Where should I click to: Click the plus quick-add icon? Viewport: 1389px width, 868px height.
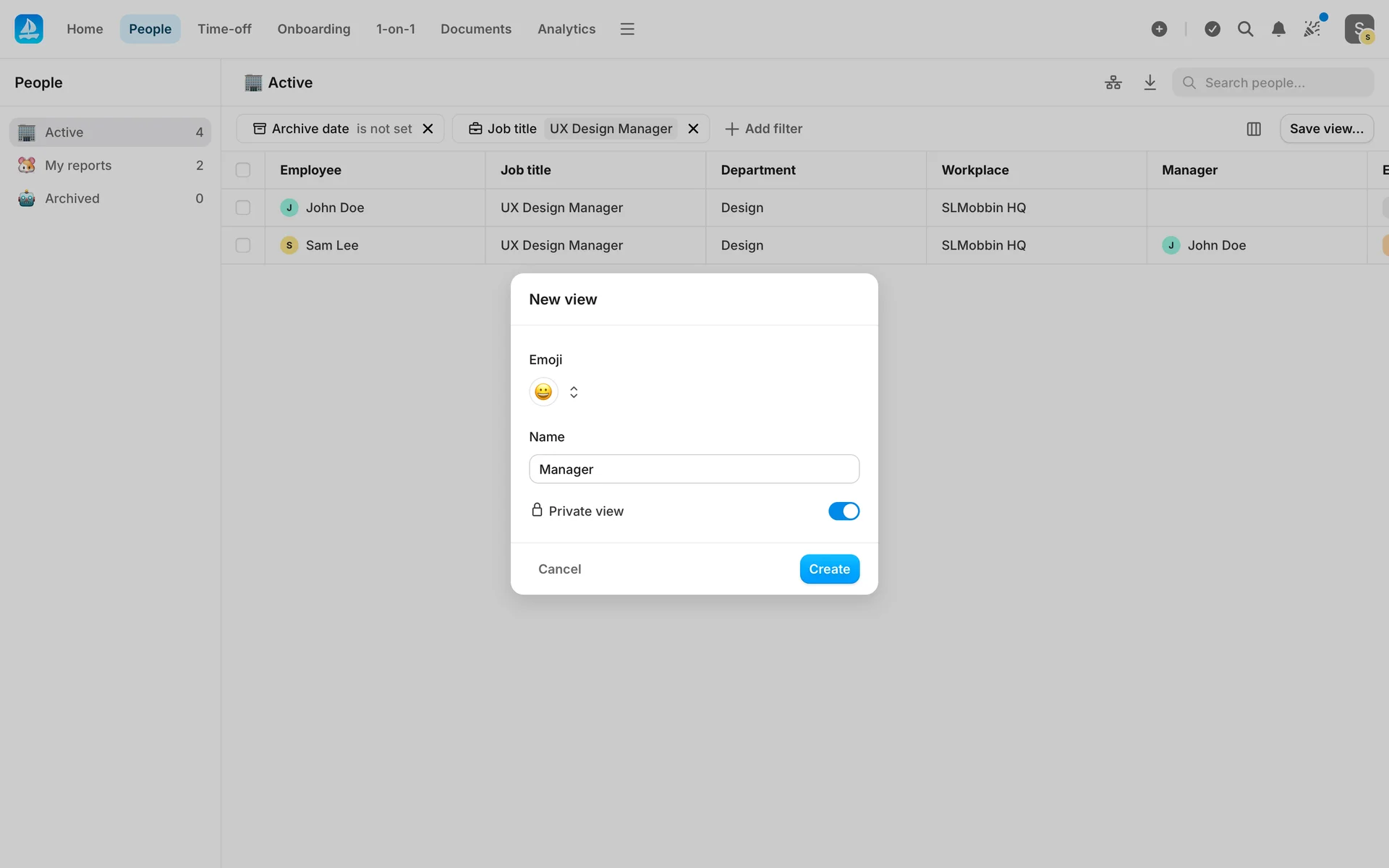[1159, 29]
